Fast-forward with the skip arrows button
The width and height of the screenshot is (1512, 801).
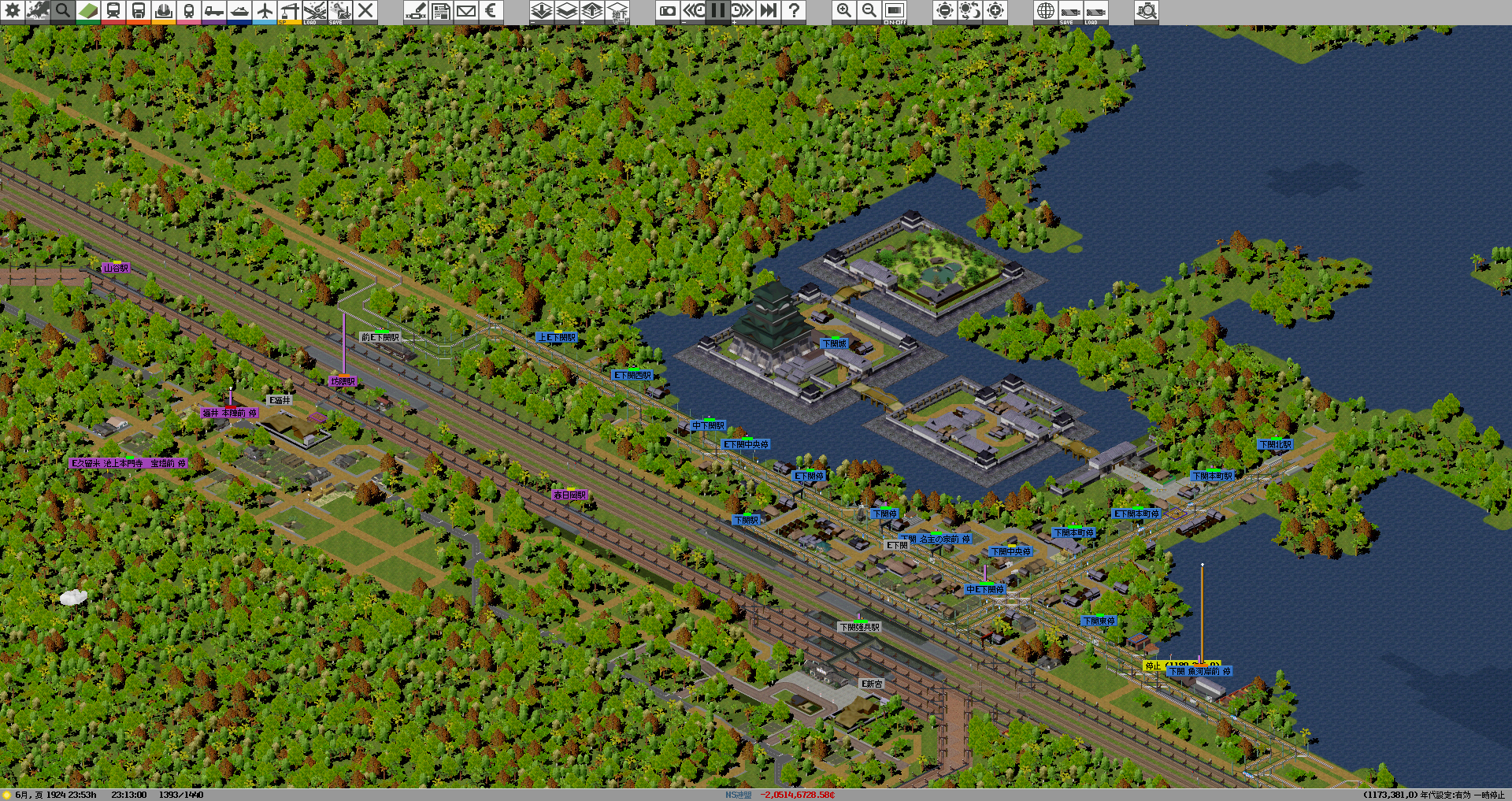tap(769, 11)
